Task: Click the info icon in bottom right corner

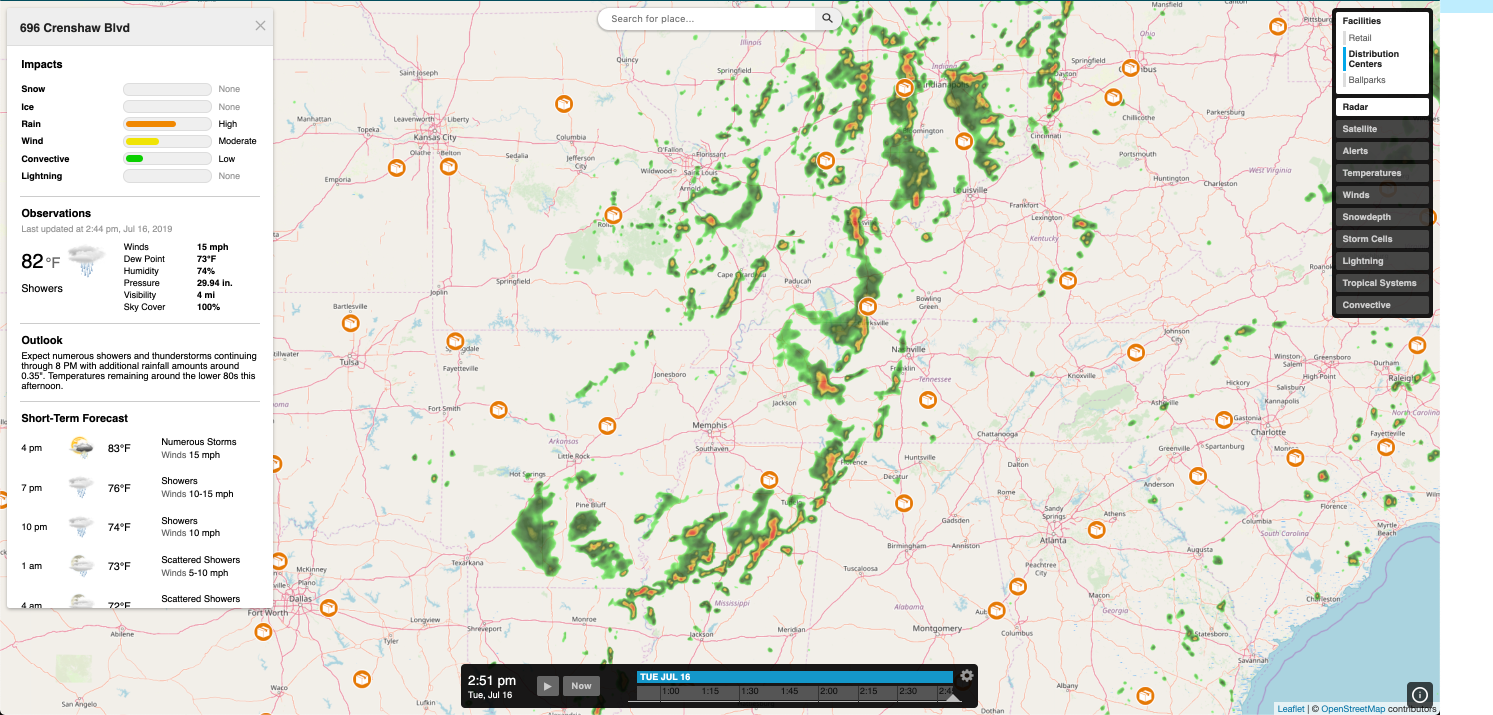Action: pyautogui.click(x=1420, y=694)
